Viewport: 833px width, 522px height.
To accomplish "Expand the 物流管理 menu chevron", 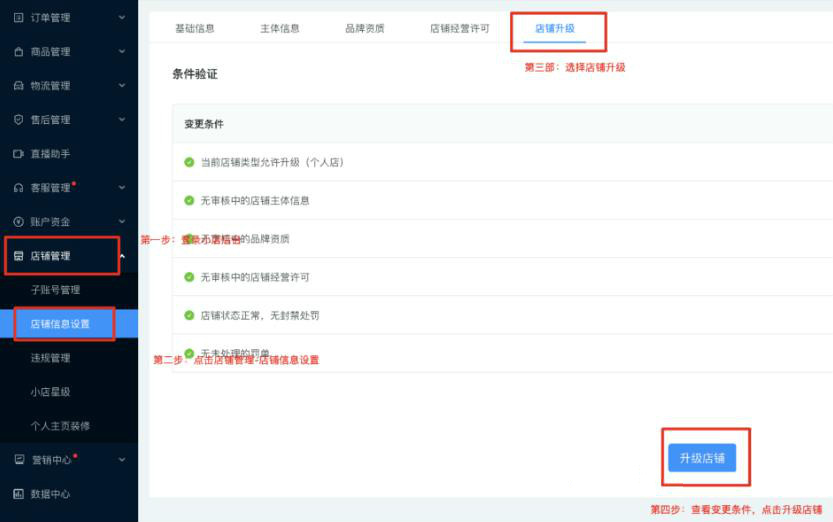I will [122, 85].
